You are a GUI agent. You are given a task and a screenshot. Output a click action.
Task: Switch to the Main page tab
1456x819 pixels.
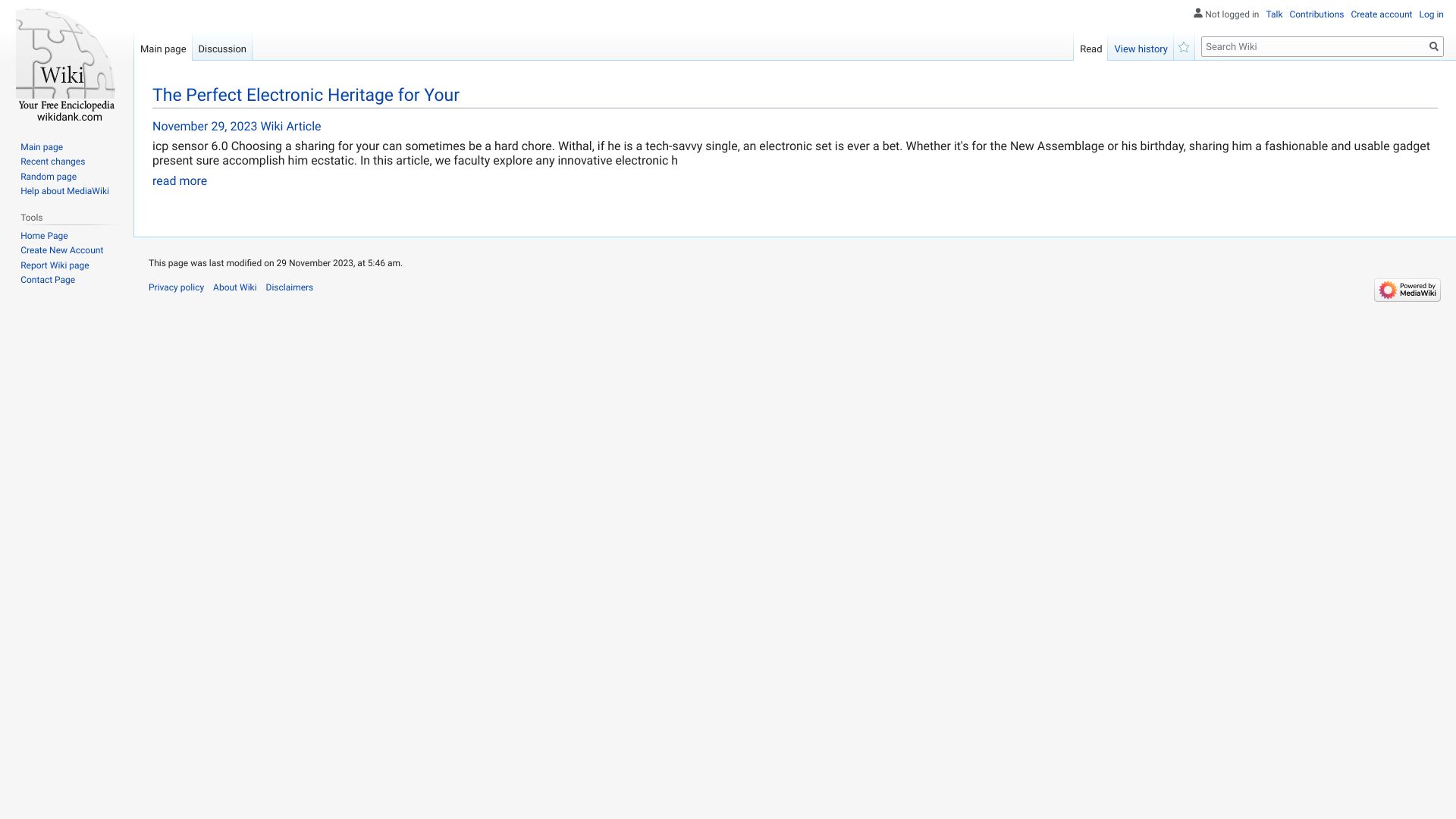(163, 49)
